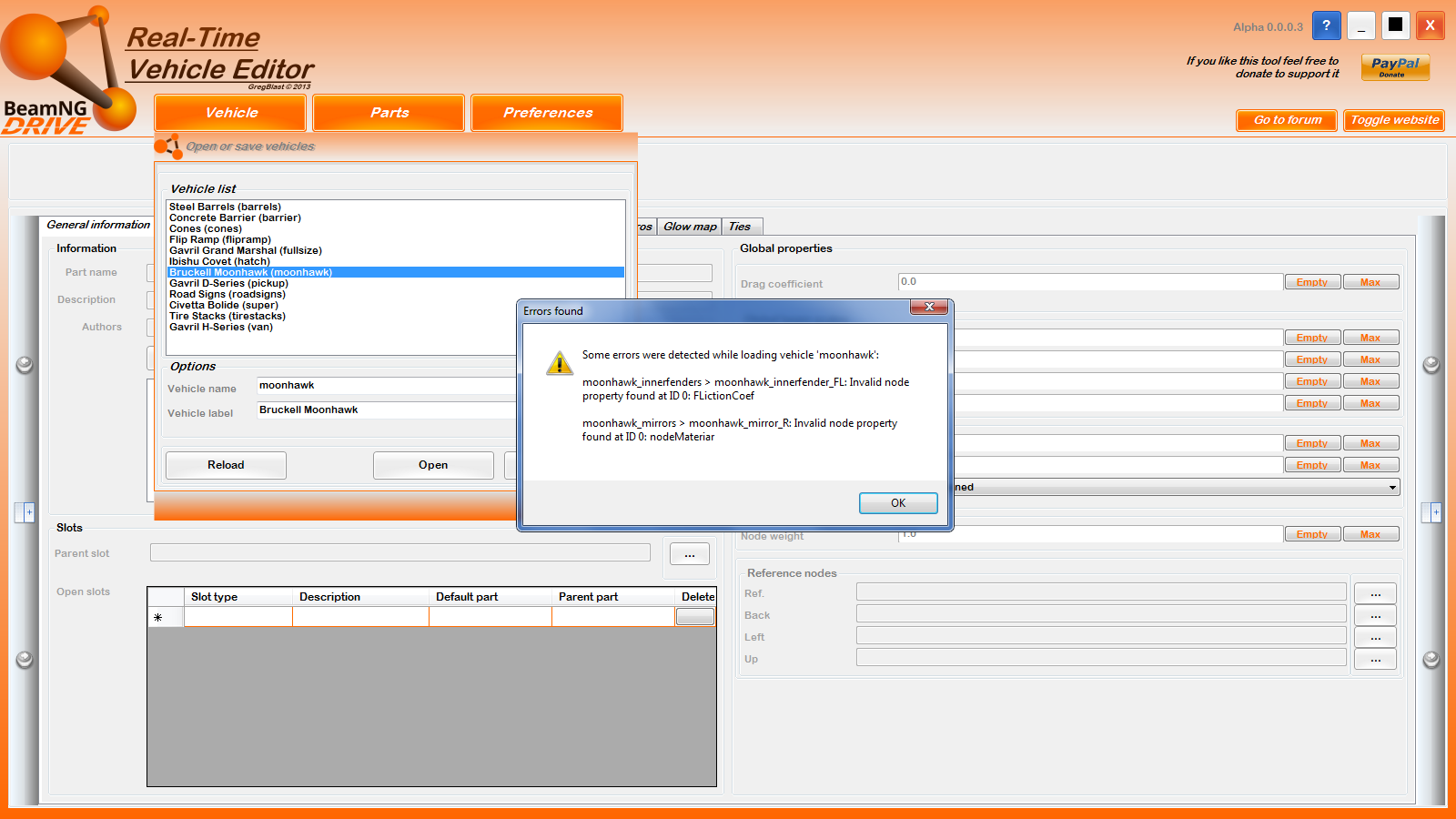Open the help question mark button

click(1326, 25)
